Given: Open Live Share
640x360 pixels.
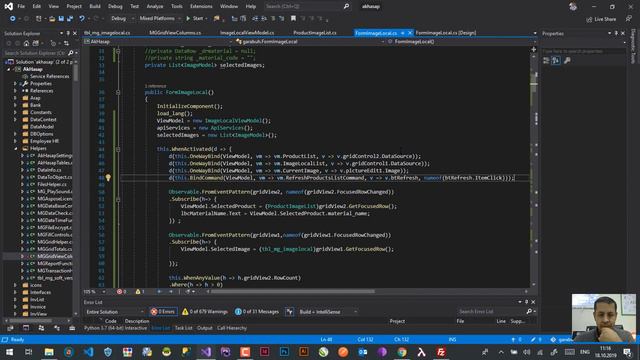Looking at the screenshot, I should 601,19.
